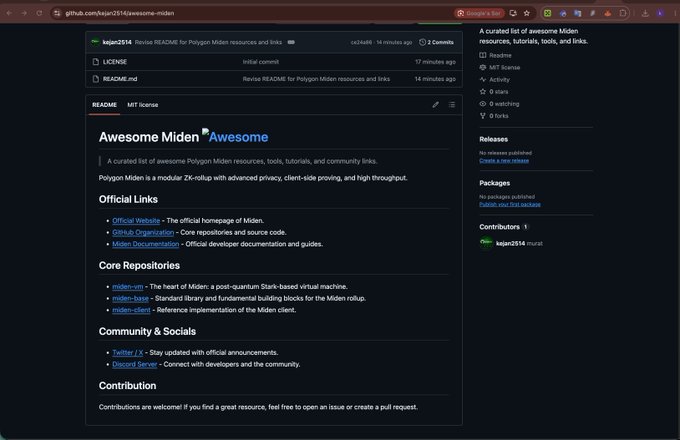Open the green extension icon in toolbar
The height and width of the screenshot is (440, 680).
548,13
